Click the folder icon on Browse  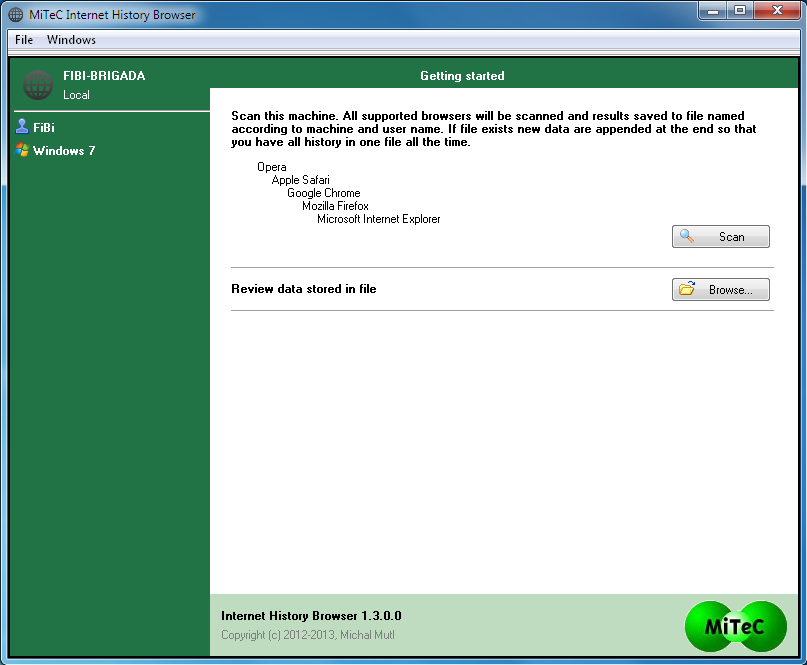click(x=687, y=289)
